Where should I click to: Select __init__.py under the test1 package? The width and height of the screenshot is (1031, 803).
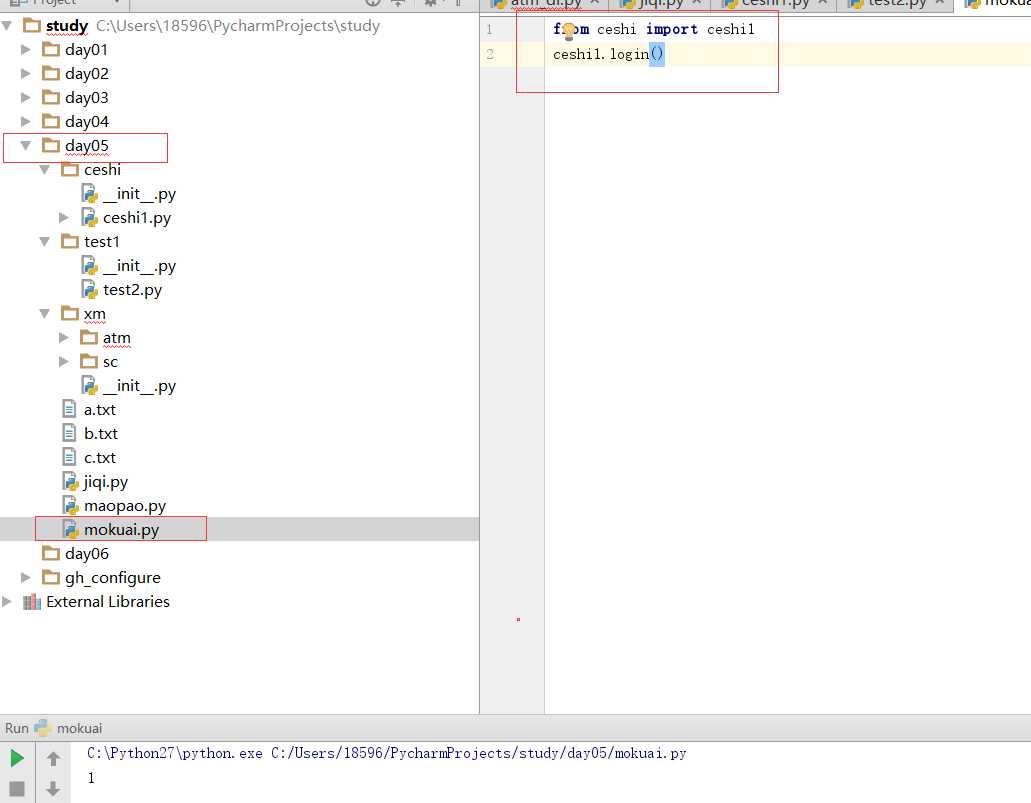(x=139, y=266)
